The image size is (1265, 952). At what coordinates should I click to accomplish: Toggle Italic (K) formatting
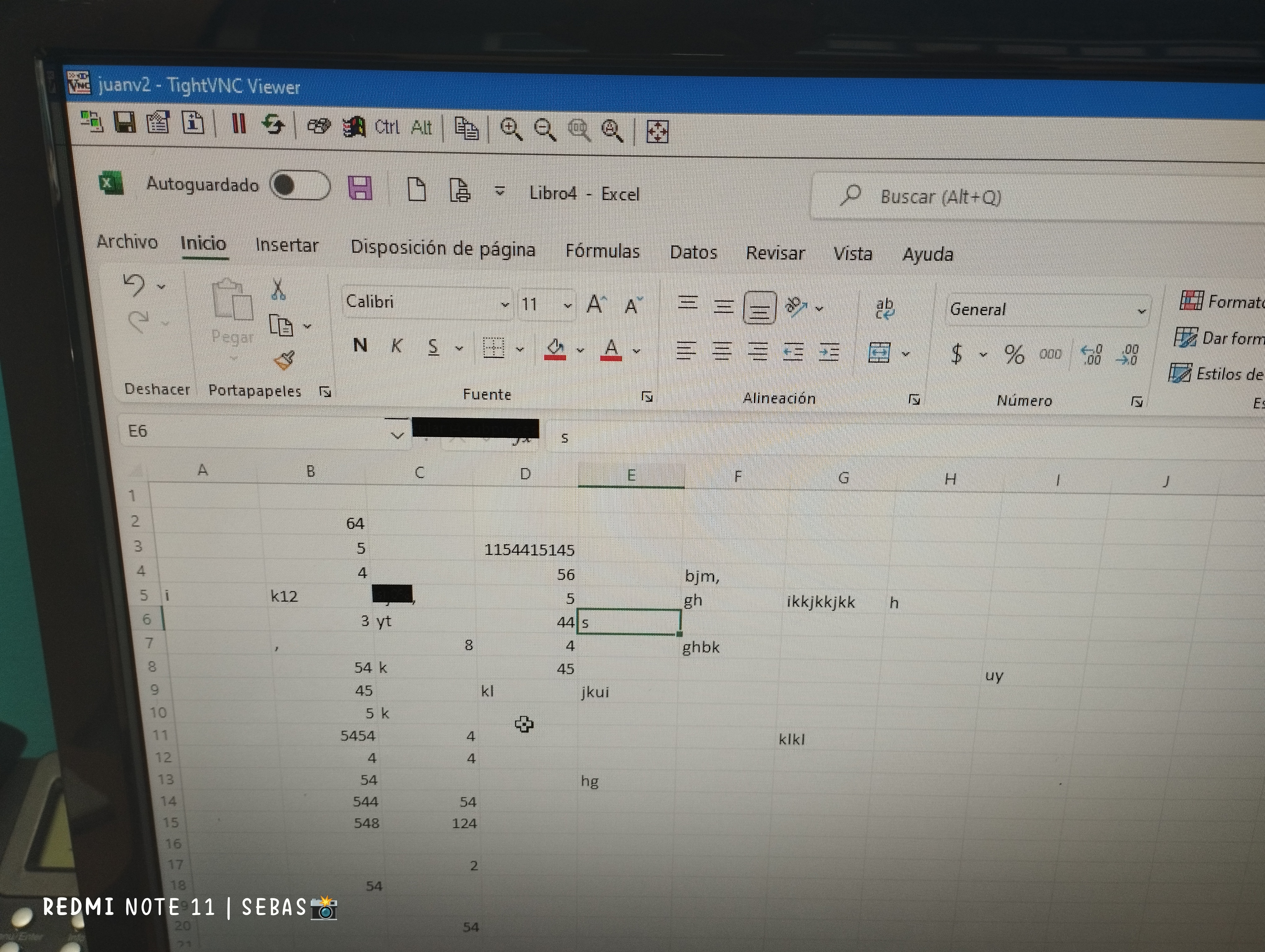[396, 346]
